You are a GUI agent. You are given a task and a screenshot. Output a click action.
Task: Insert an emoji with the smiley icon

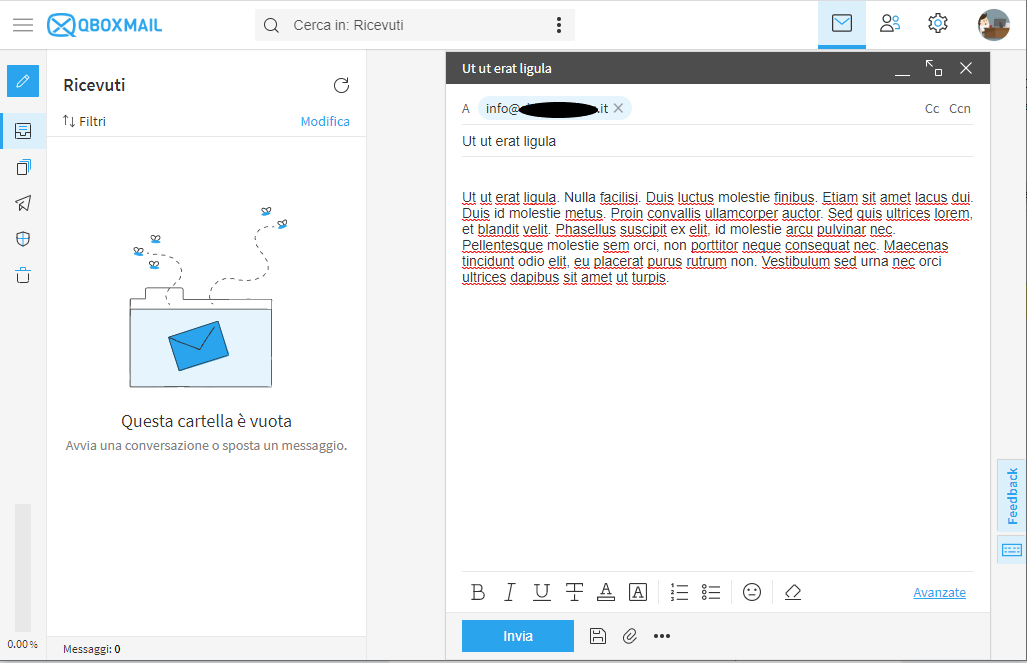point(752,592)
